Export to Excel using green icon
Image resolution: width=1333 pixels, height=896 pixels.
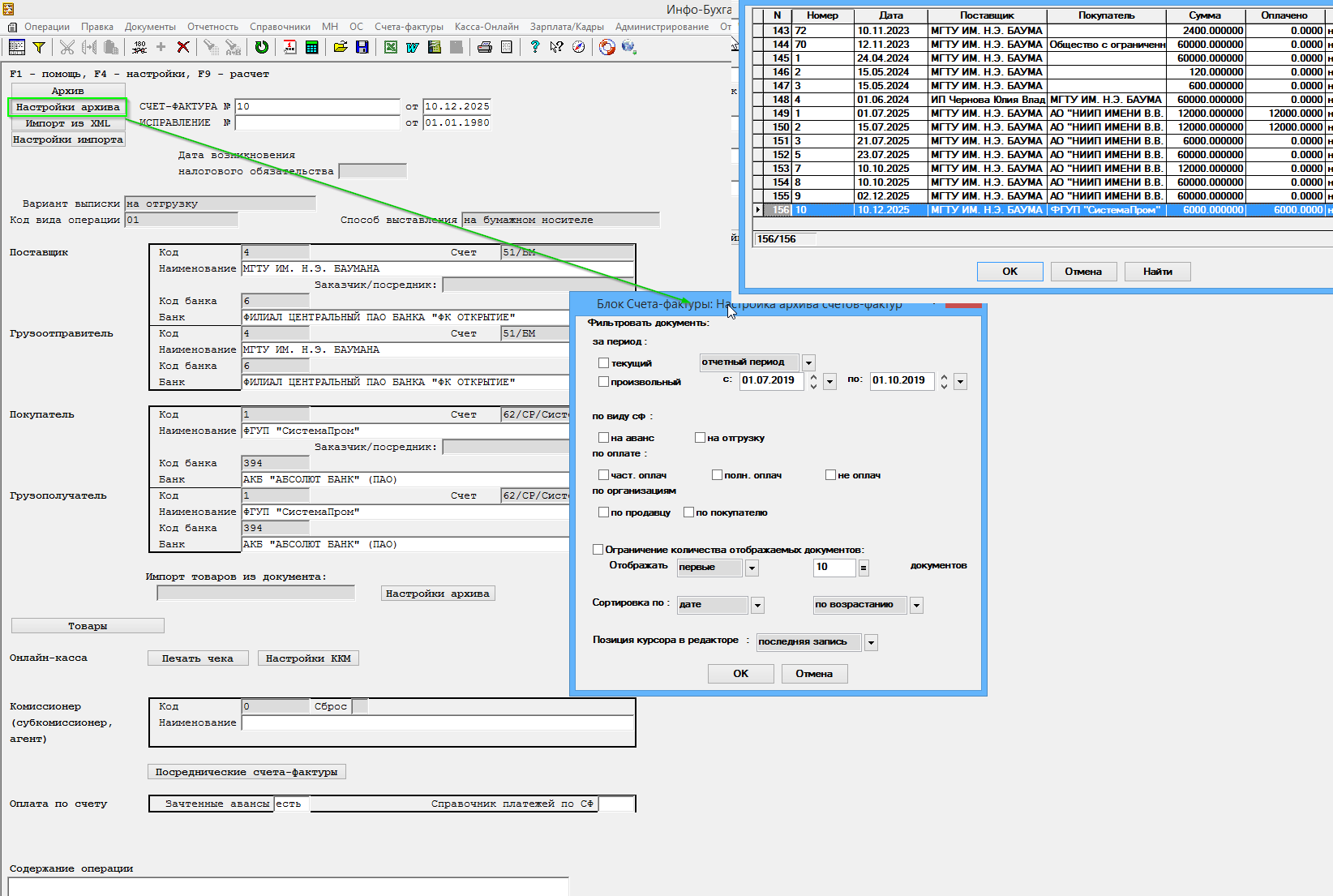point(391,47)
